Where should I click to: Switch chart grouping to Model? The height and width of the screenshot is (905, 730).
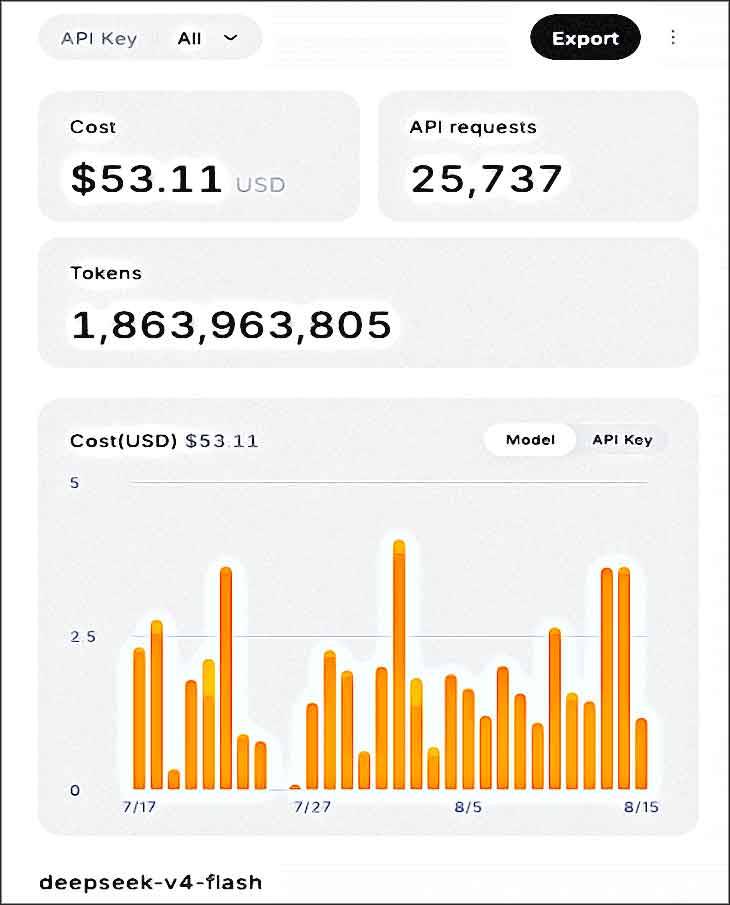tap(530, 440)
